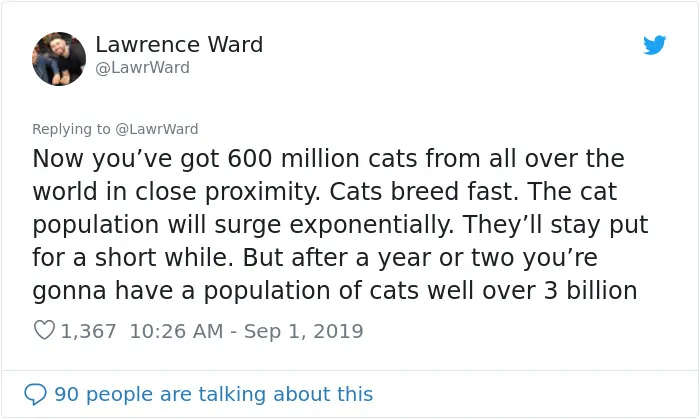This screenshot has width=700, height=419.
Task: Like the tweet with the heart icon
Action: coord(44,330)
